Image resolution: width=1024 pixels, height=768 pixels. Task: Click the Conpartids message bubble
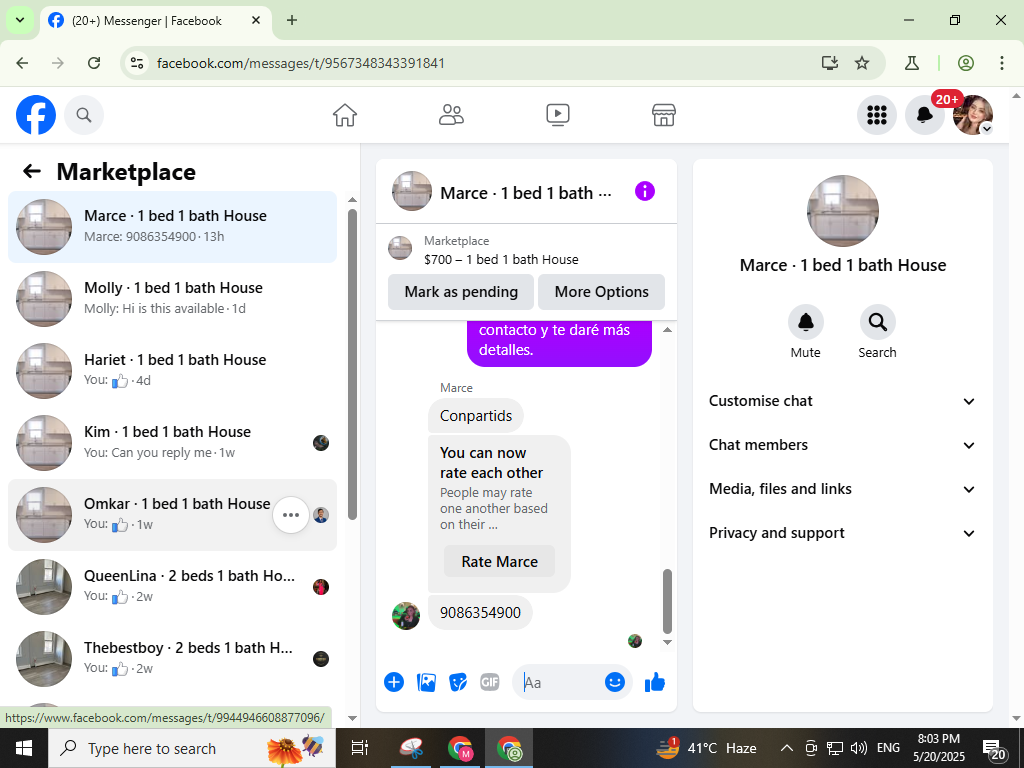[x=476, y=415]
